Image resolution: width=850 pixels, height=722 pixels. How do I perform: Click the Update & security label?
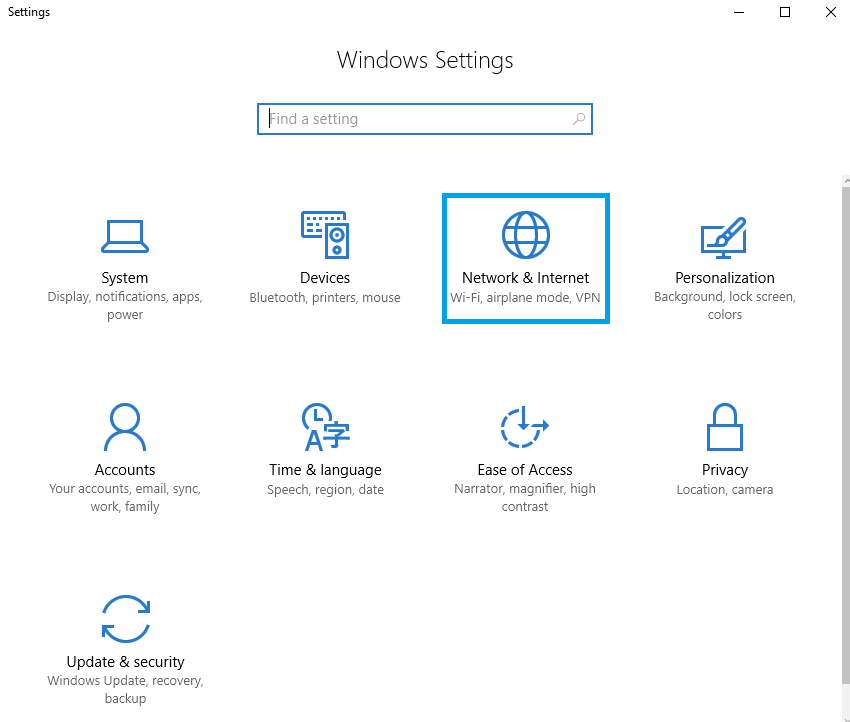click(x=125, y=662)
